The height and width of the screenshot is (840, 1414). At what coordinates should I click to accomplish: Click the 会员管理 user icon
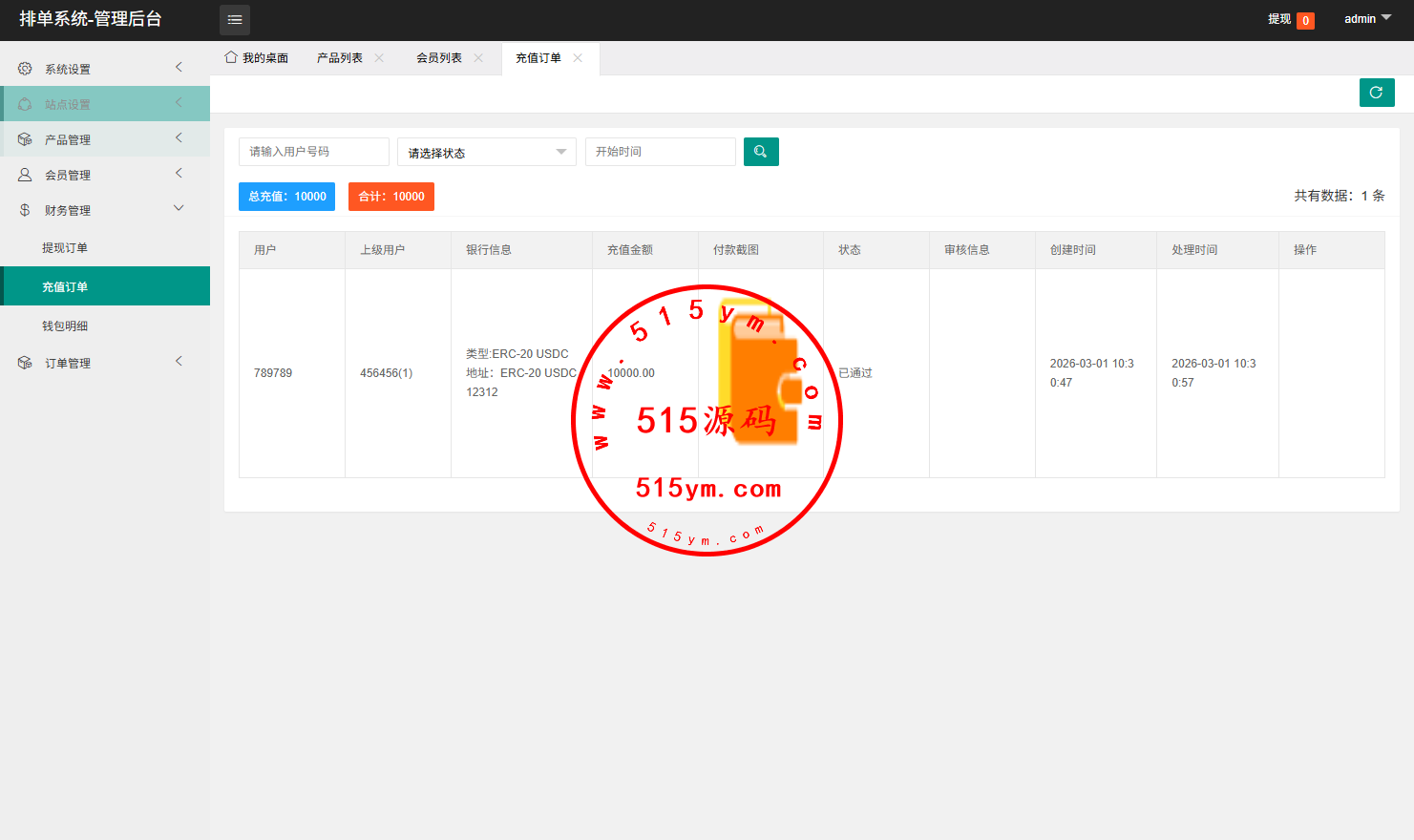(25, 175)
